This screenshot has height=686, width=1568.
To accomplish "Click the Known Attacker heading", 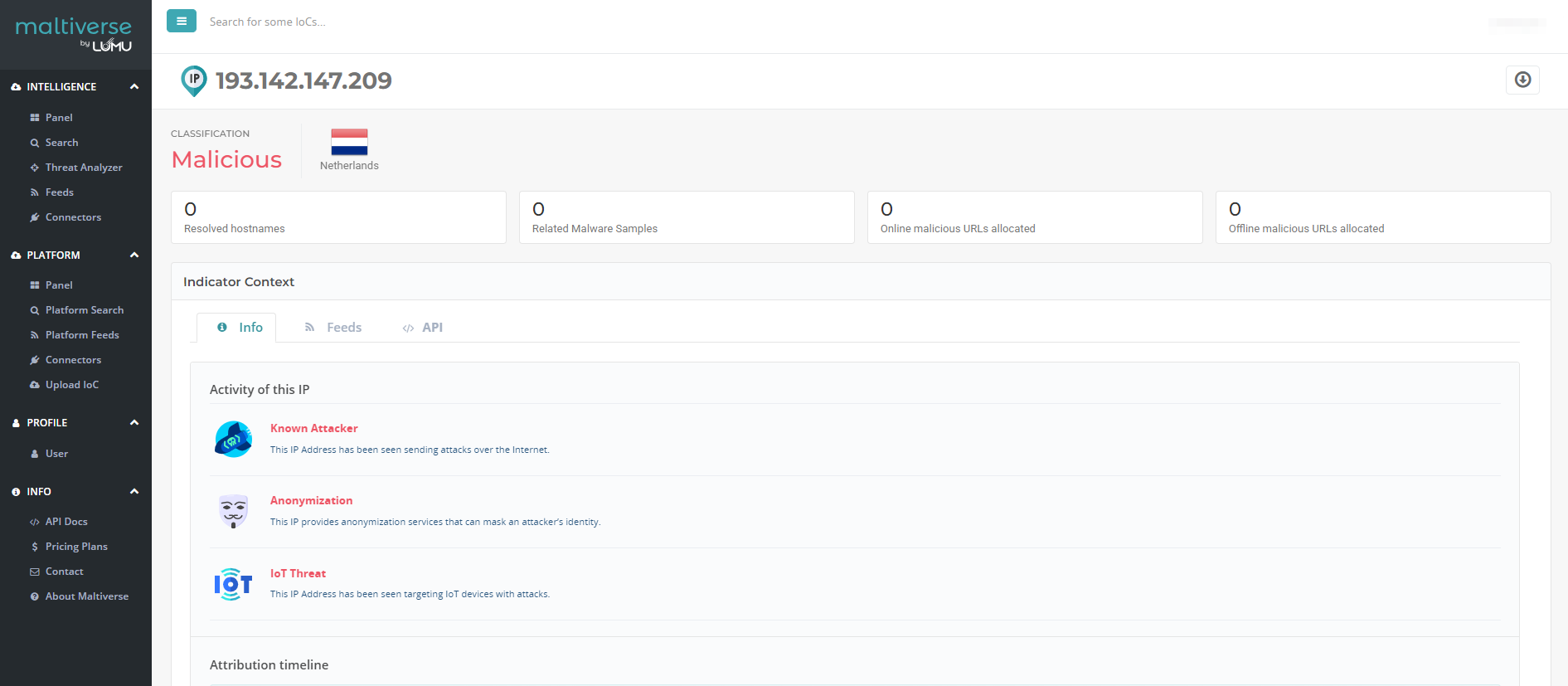I will [x=314, y=429].
